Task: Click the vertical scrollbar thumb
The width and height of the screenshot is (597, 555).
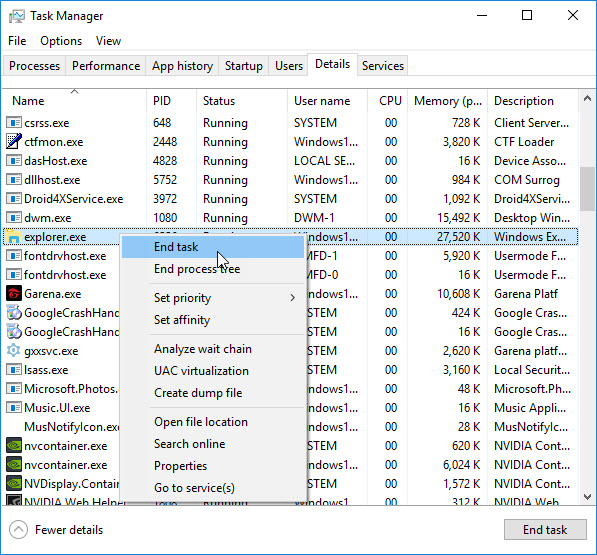Action: click(x=587, y=189)
